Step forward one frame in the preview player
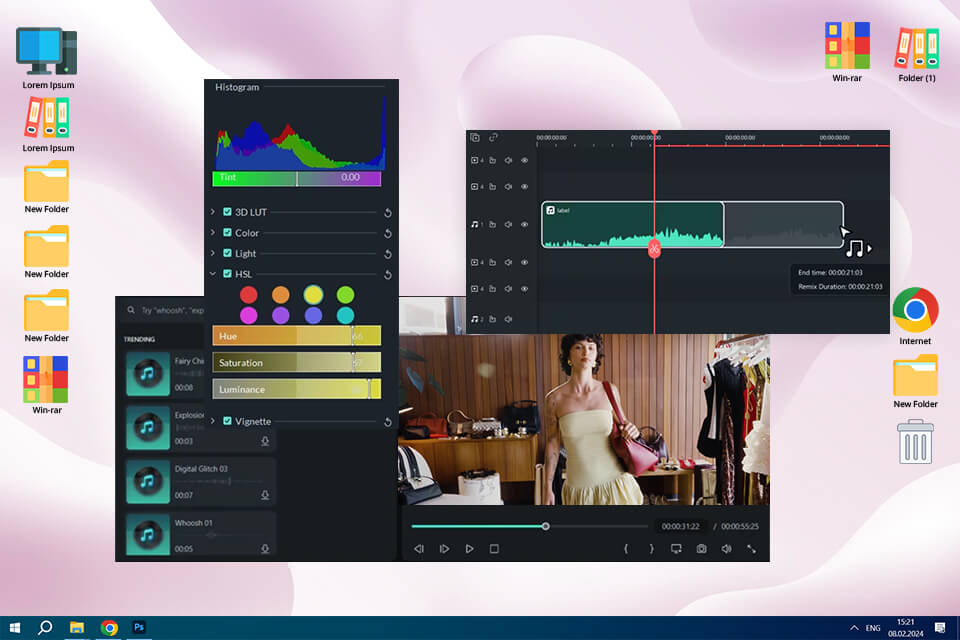Screen dimensions: 960x640 444,549
